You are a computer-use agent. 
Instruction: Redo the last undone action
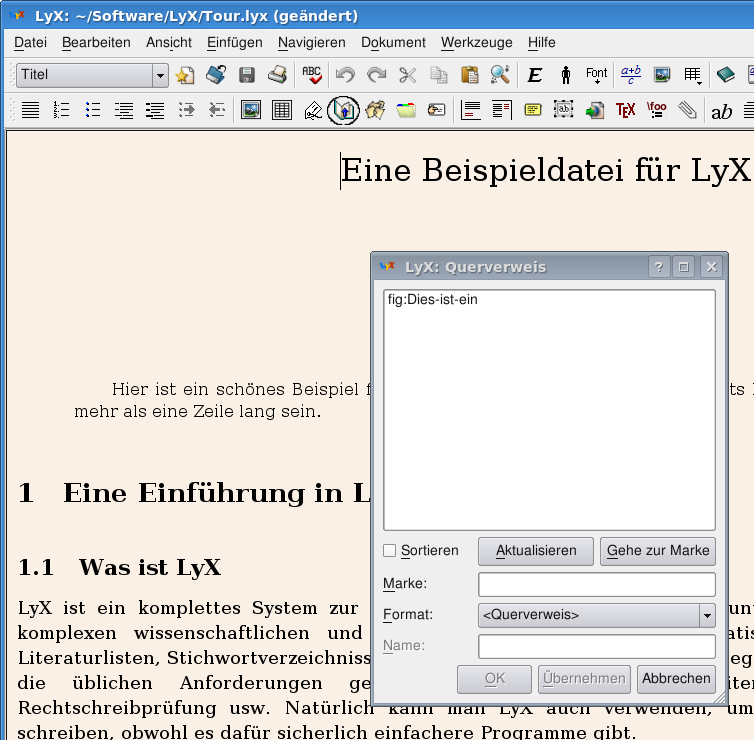376,75
